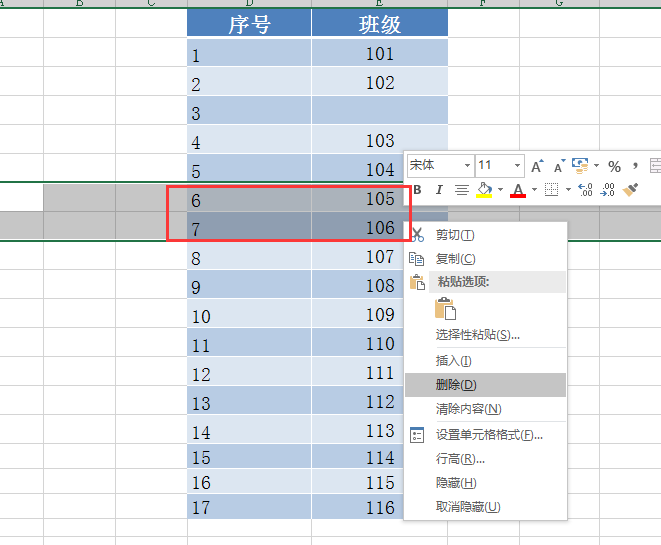Decrease decimal places icon
661x545 pixels.
607,190
